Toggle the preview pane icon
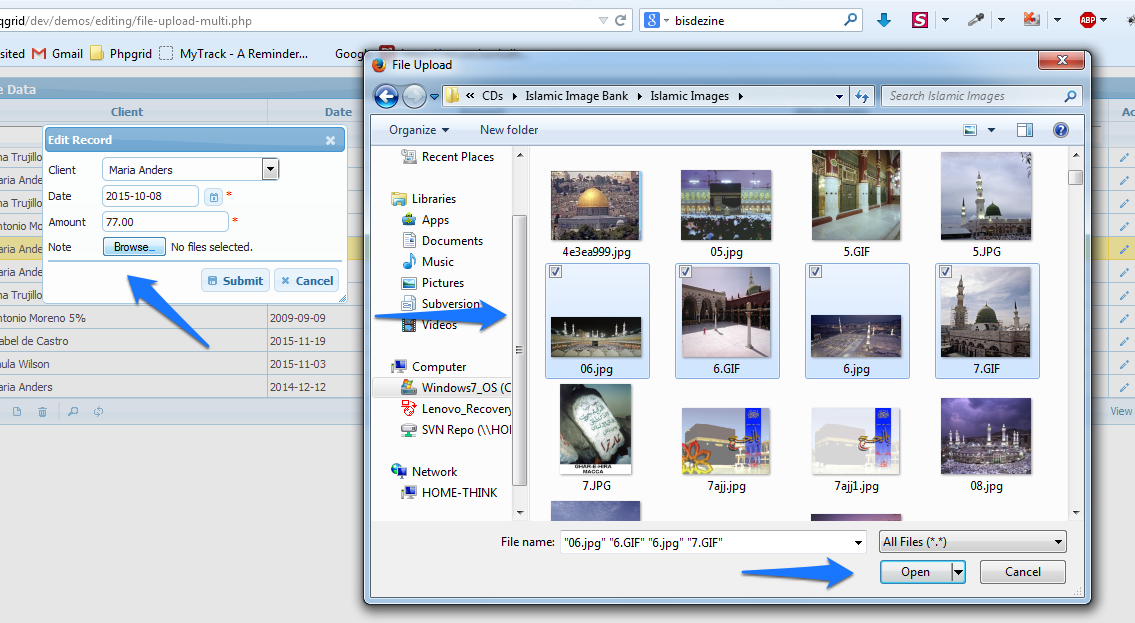Viewport: 1135px width, 623px height. (x=1024, y=130)
